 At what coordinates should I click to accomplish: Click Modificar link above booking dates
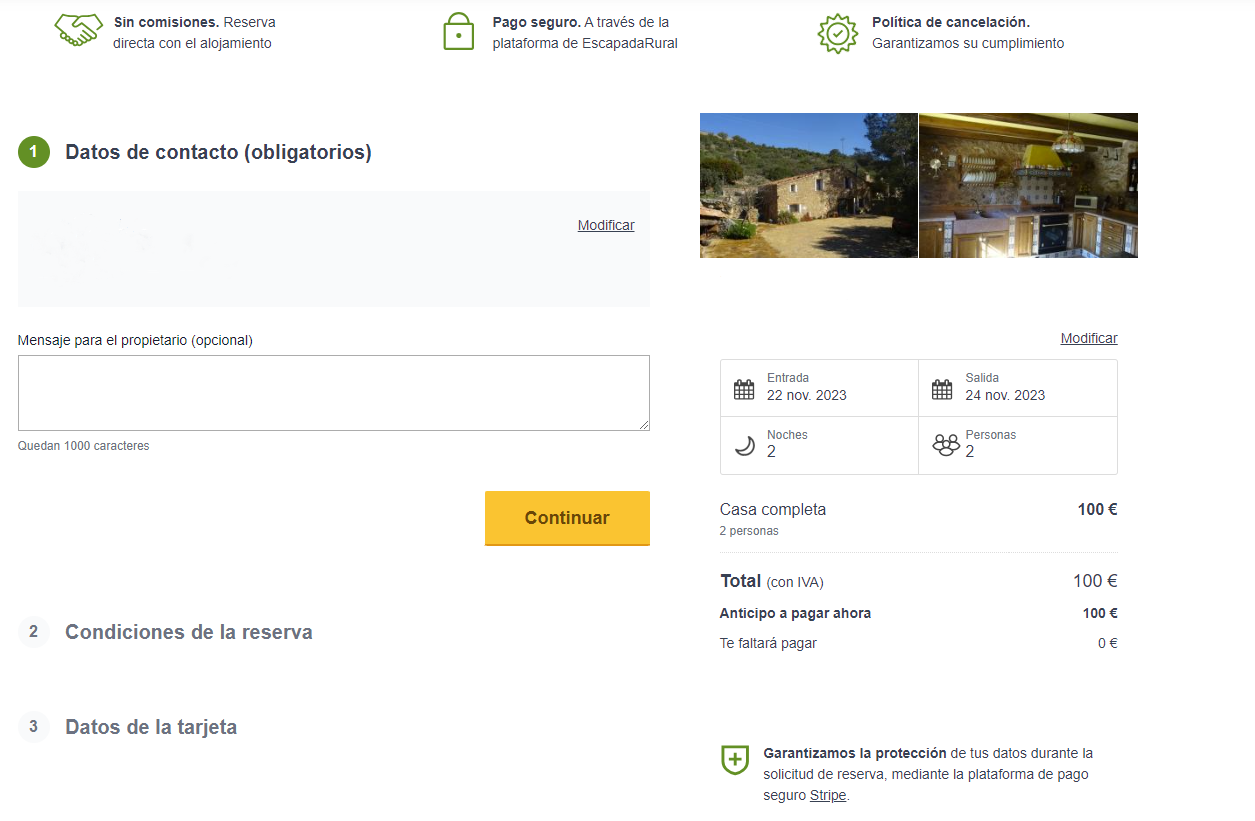(1088, 338)
